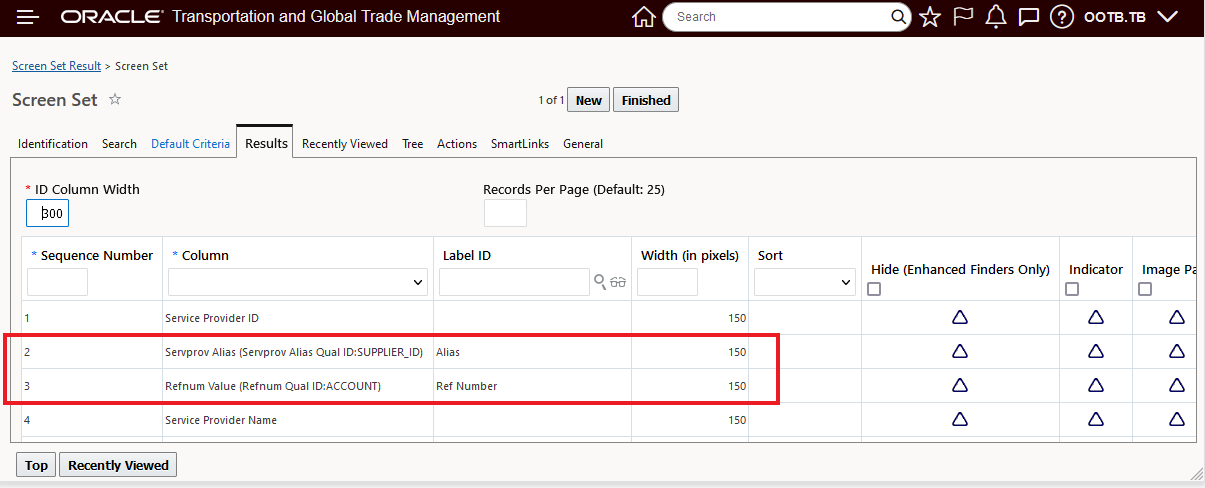Click the Finished button

646,100
